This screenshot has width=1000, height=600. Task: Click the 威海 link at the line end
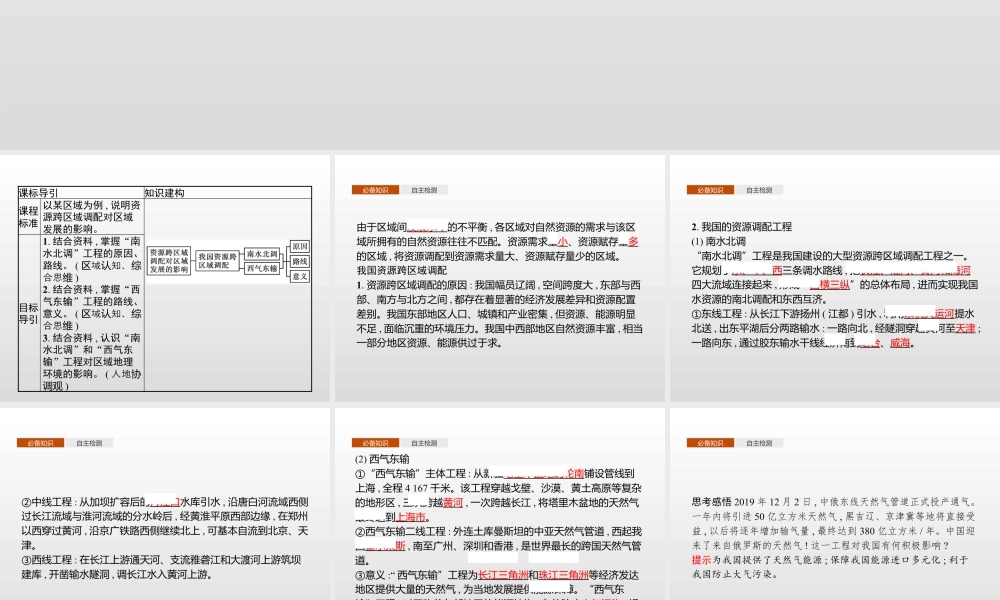901,342
